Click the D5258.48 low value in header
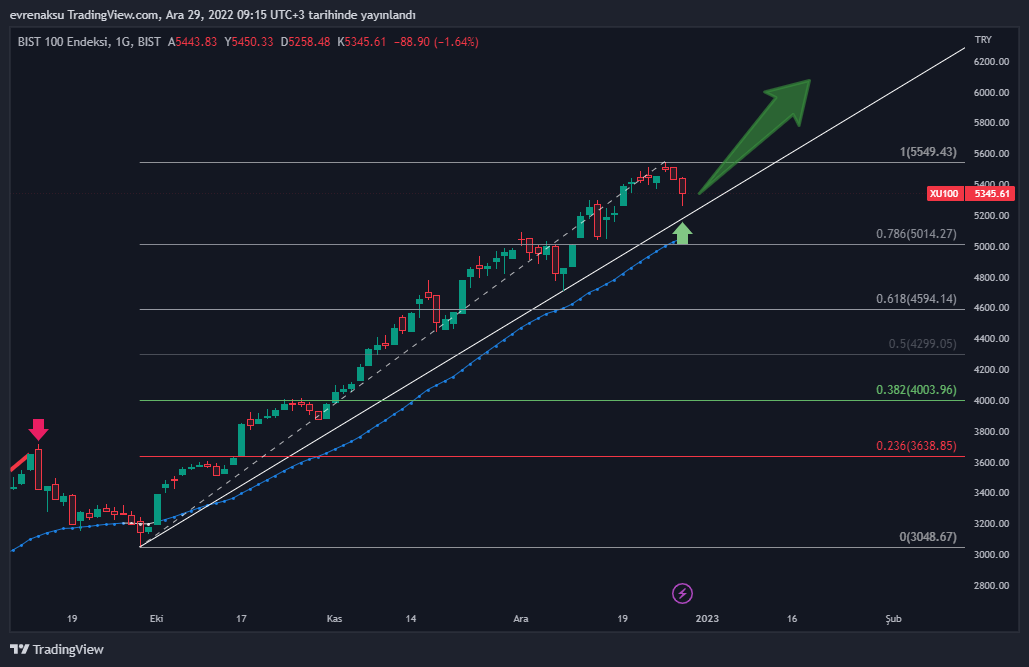Screen dimensions: 1029x667 click(305, 42)
